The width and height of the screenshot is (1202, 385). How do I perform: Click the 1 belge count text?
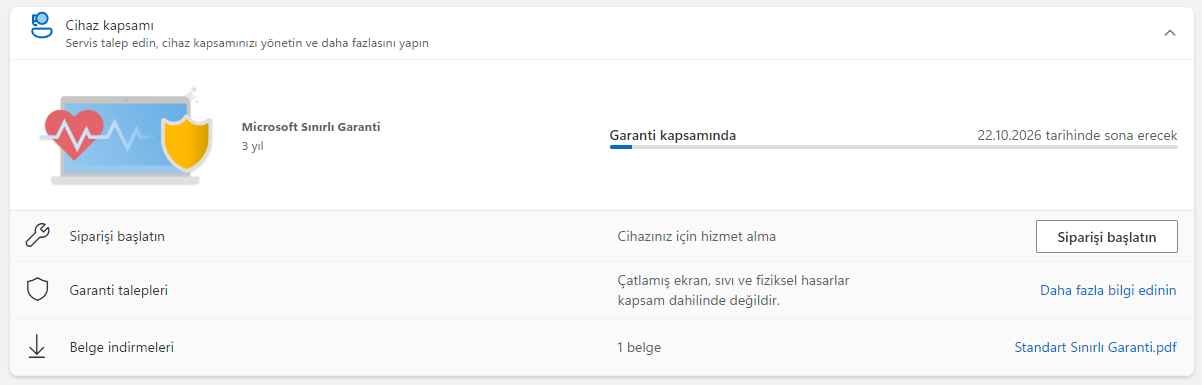coord(639,348)
